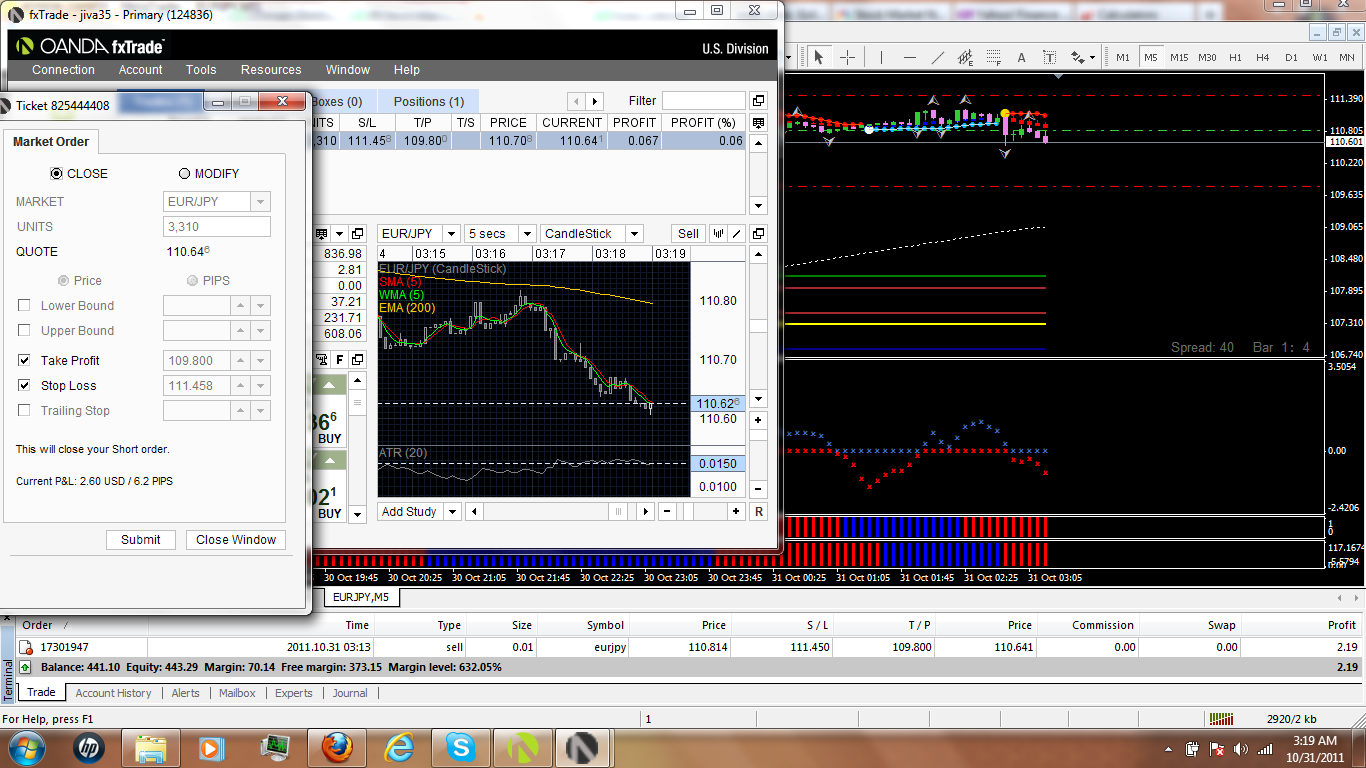Open the Connection menu
1366x768 pixels.
point(63,70)
